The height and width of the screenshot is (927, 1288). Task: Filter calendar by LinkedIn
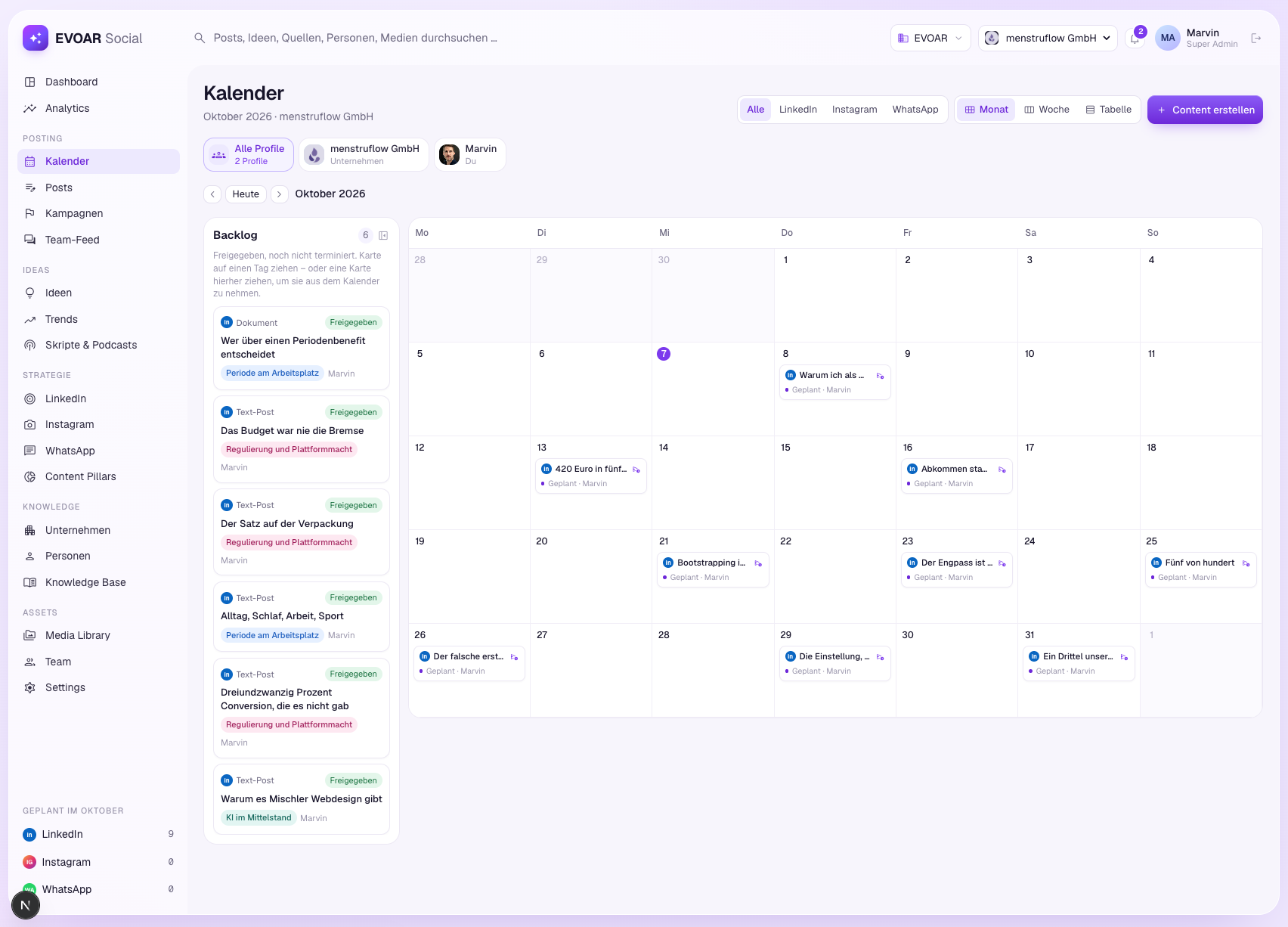798,110
